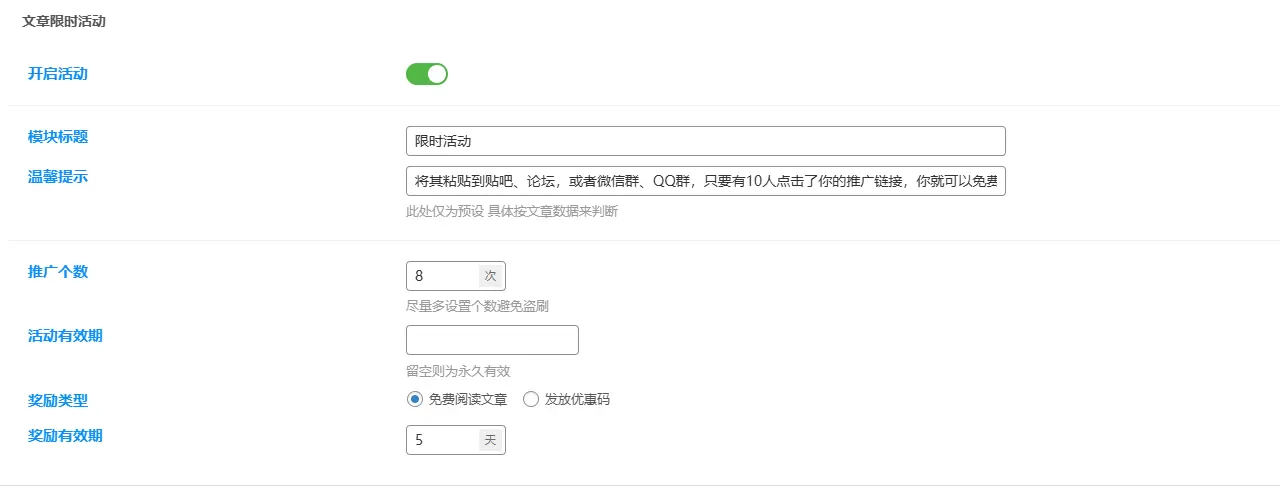The height and width of the screenshot is (497, 1280).
Task: Focus the 模块标题 field containing 限时活动
Action: 705,141
